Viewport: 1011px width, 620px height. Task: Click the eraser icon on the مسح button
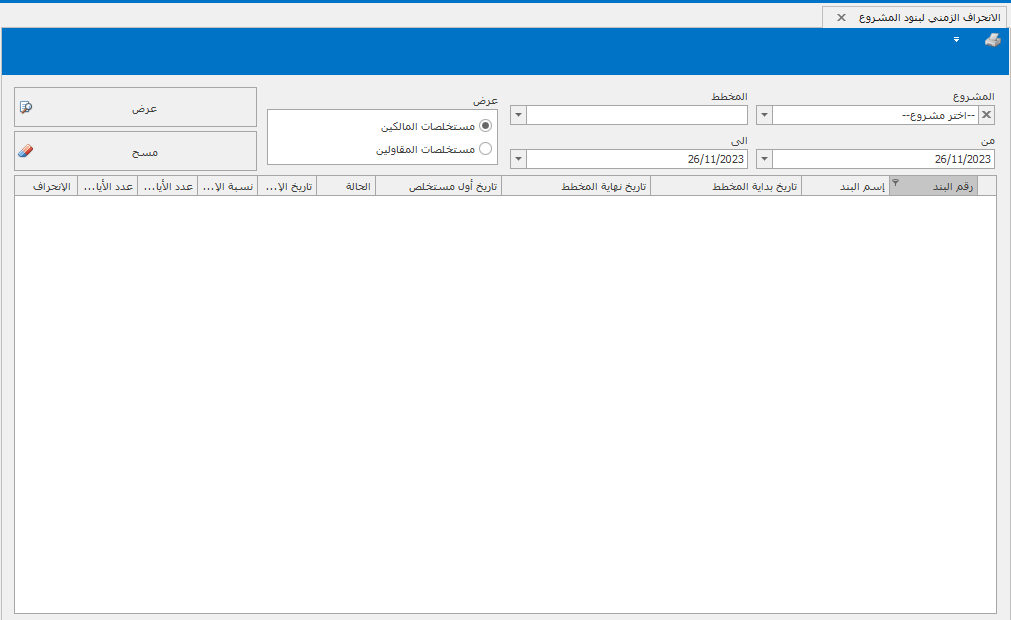27,152
